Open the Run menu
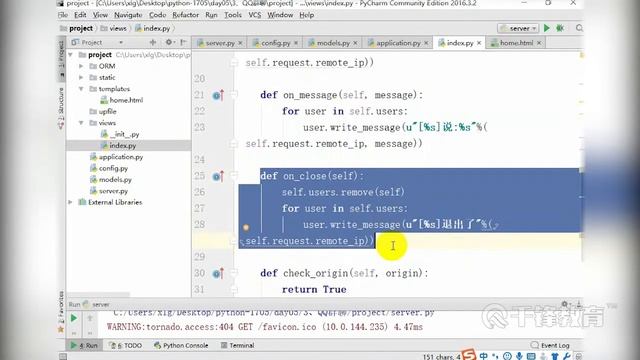The width and height of the screenshot is (640, 360). (211, 15)
